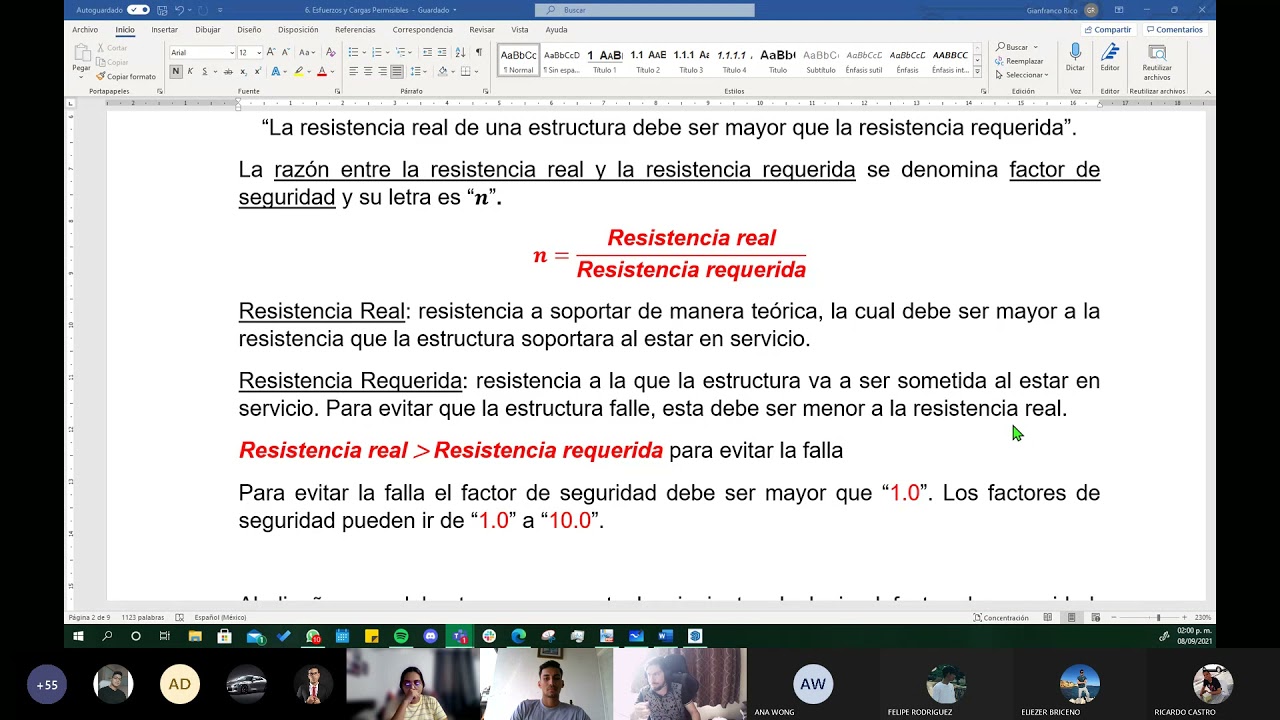The width and height of the screenshot is (1280, 720).
Task: Click the Cortar scissors icon
Action: tap(101, 48)
